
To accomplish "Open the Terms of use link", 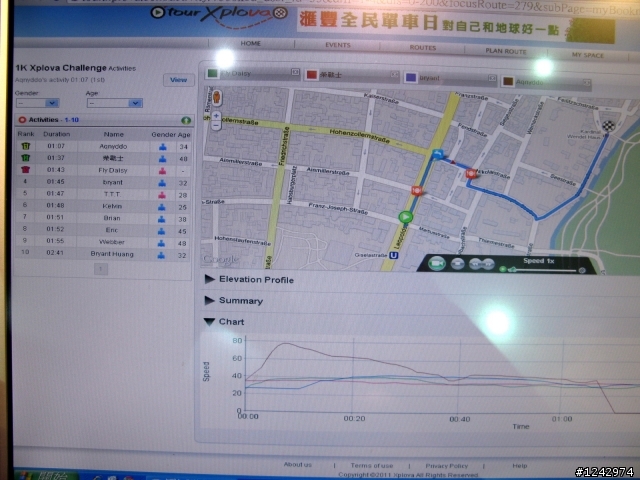I will pyautogui.click(x=371, y=465).
